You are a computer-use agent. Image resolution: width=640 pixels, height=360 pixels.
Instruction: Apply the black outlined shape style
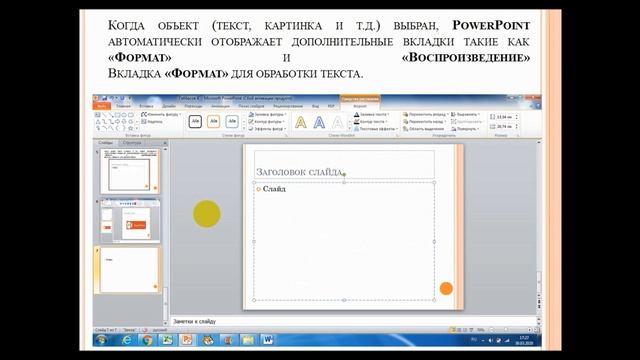195,121
